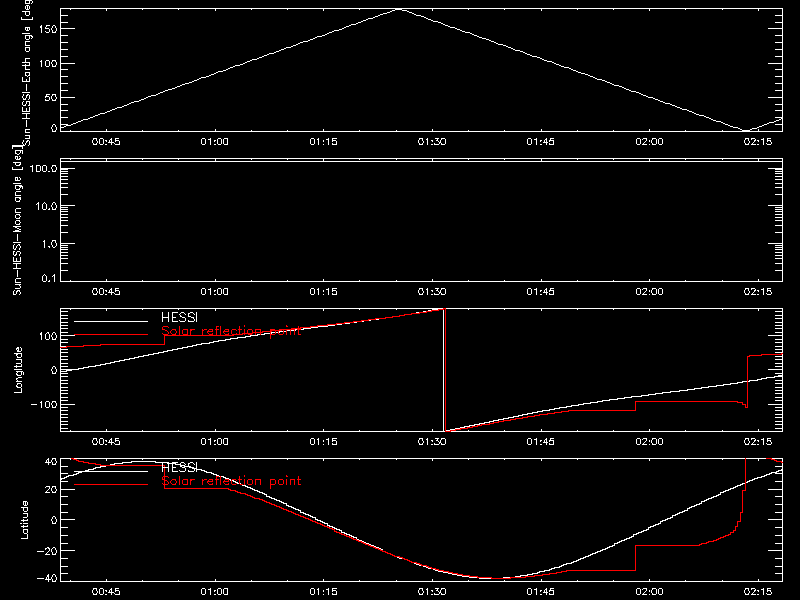Viewport: 800px width, 600px height.
Task: Select the Longitude axis title
Action: coord(18,370)
